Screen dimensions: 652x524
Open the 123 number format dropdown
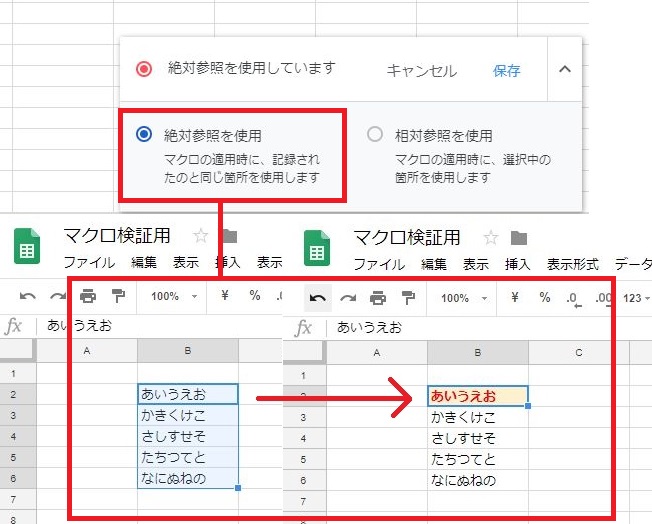[x=636, y=298]
